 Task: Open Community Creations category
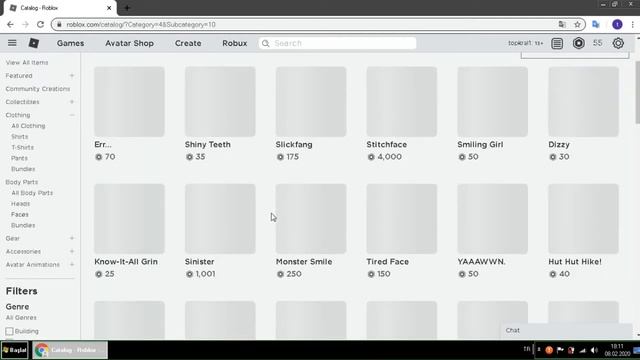[38, 89]
